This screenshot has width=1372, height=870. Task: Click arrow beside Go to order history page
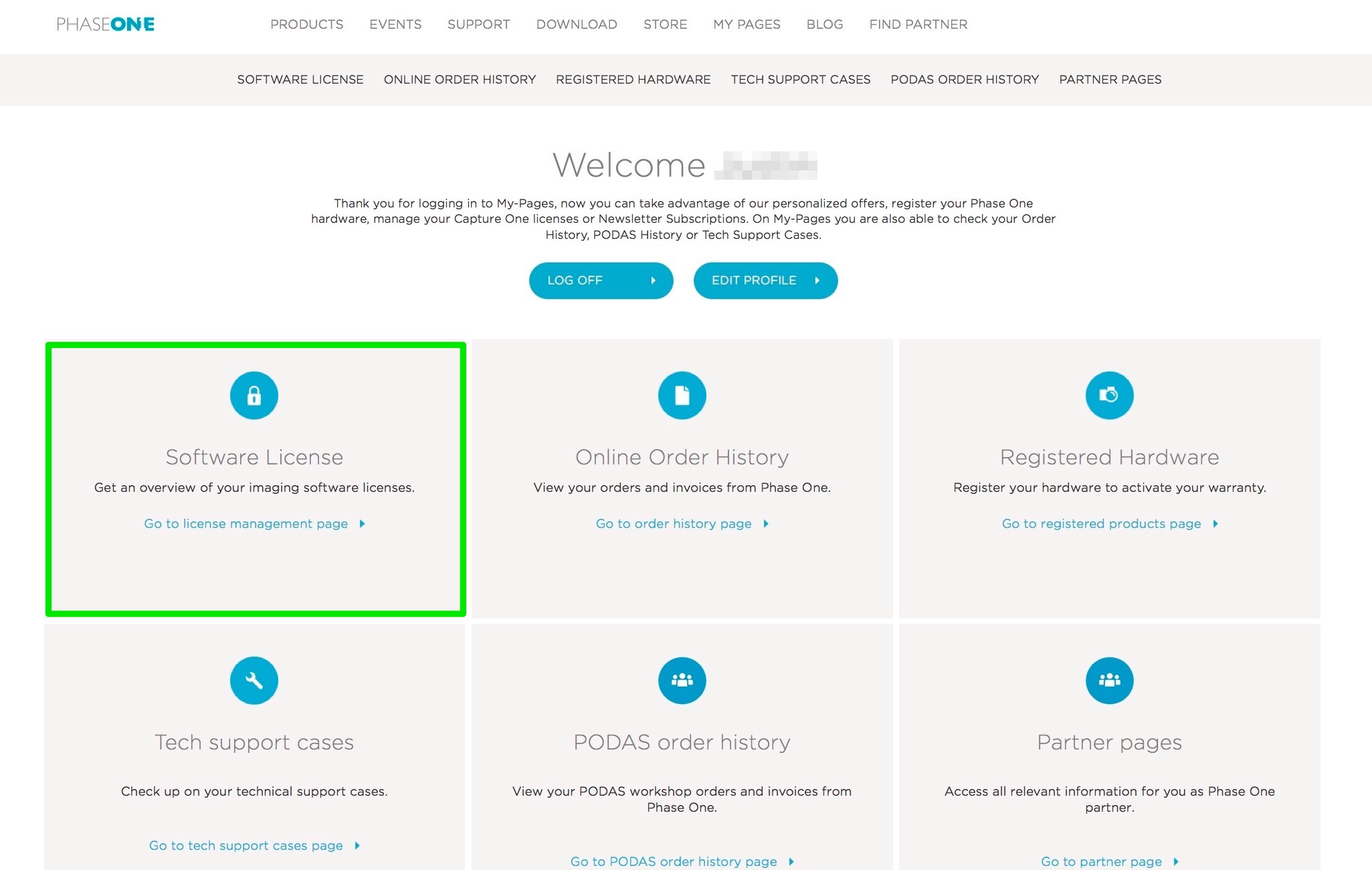coord(766,524)
